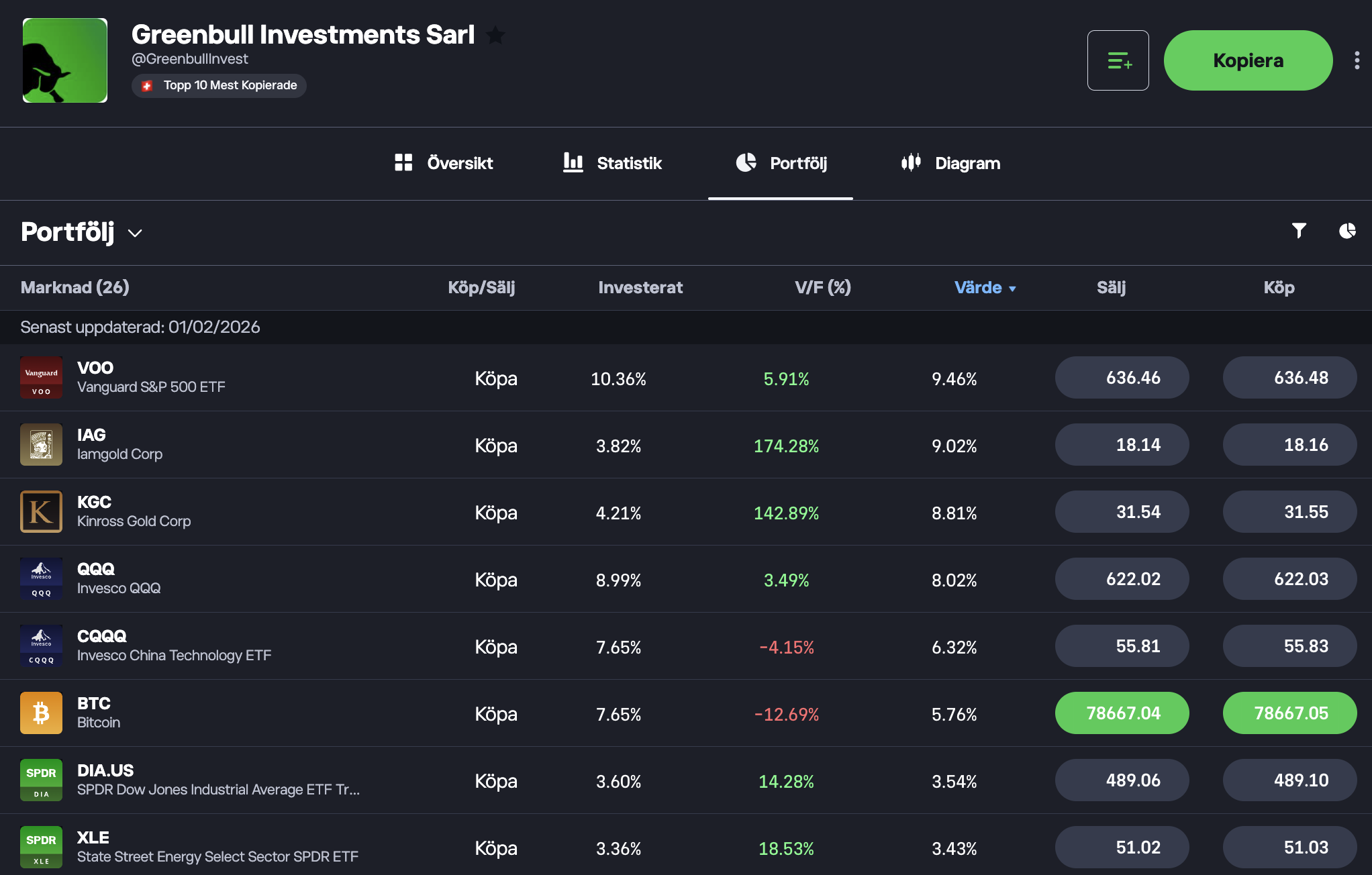1372x875 pixels.
Task: Click the Bitcoin BTC logo icon
Action: pos(41,713)
